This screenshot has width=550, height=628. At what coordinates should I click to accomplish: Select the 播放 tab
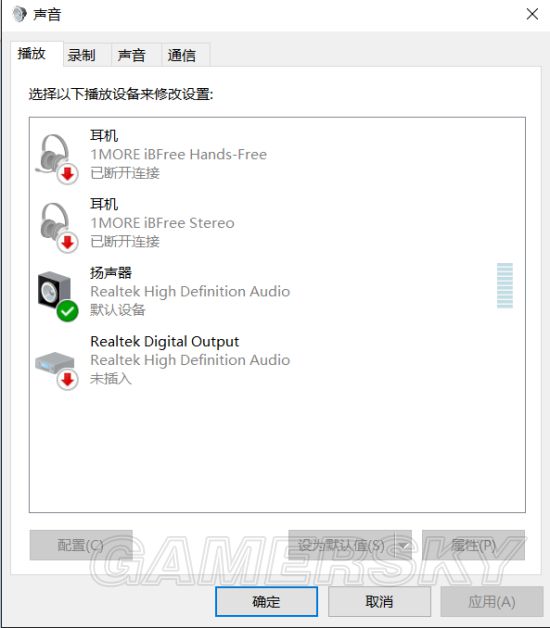32,53
